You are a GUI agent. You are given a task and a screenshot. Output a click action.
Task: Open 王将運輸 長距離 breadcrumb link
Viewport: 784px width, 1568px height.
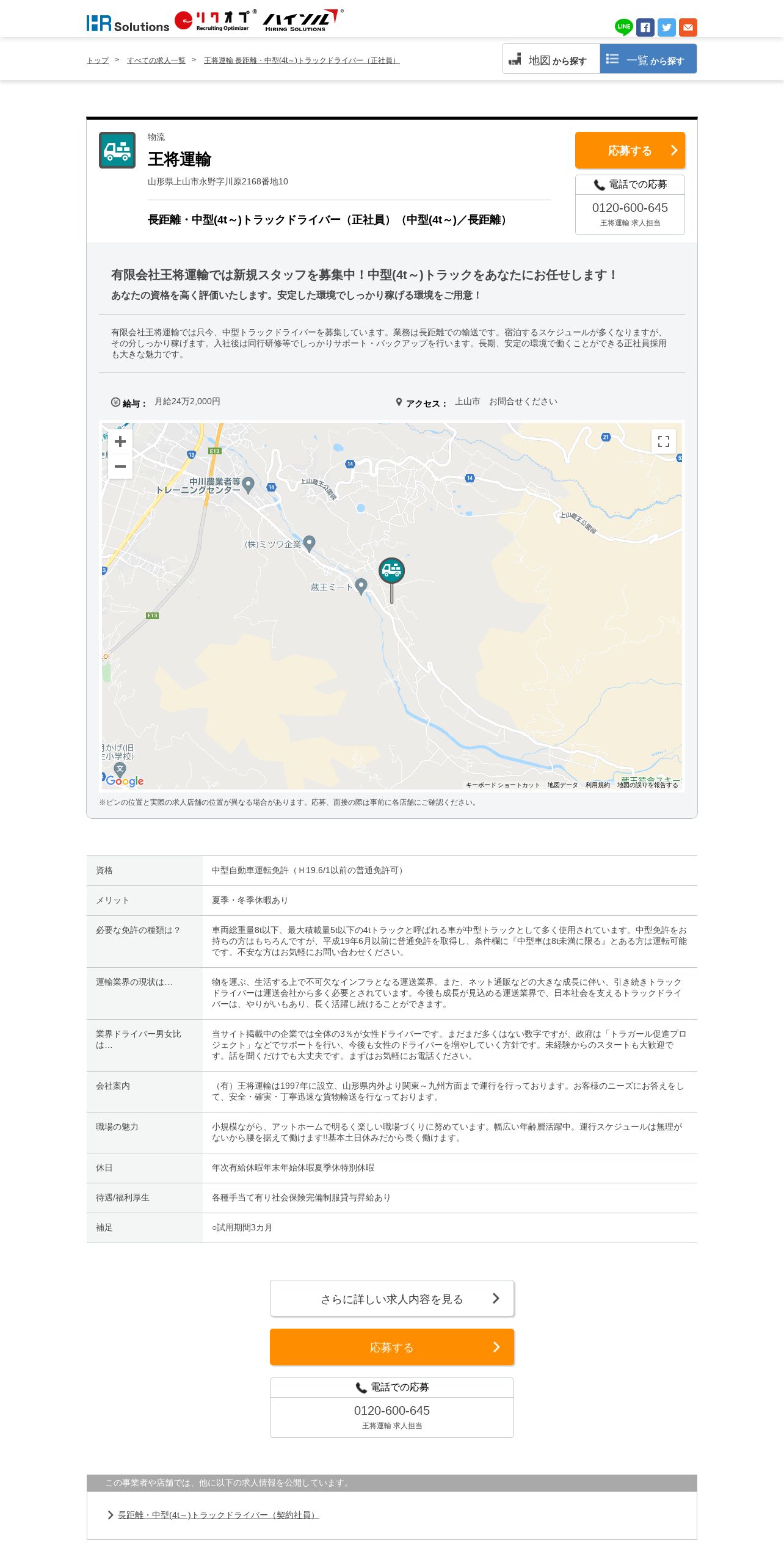[x=302, y=60]
